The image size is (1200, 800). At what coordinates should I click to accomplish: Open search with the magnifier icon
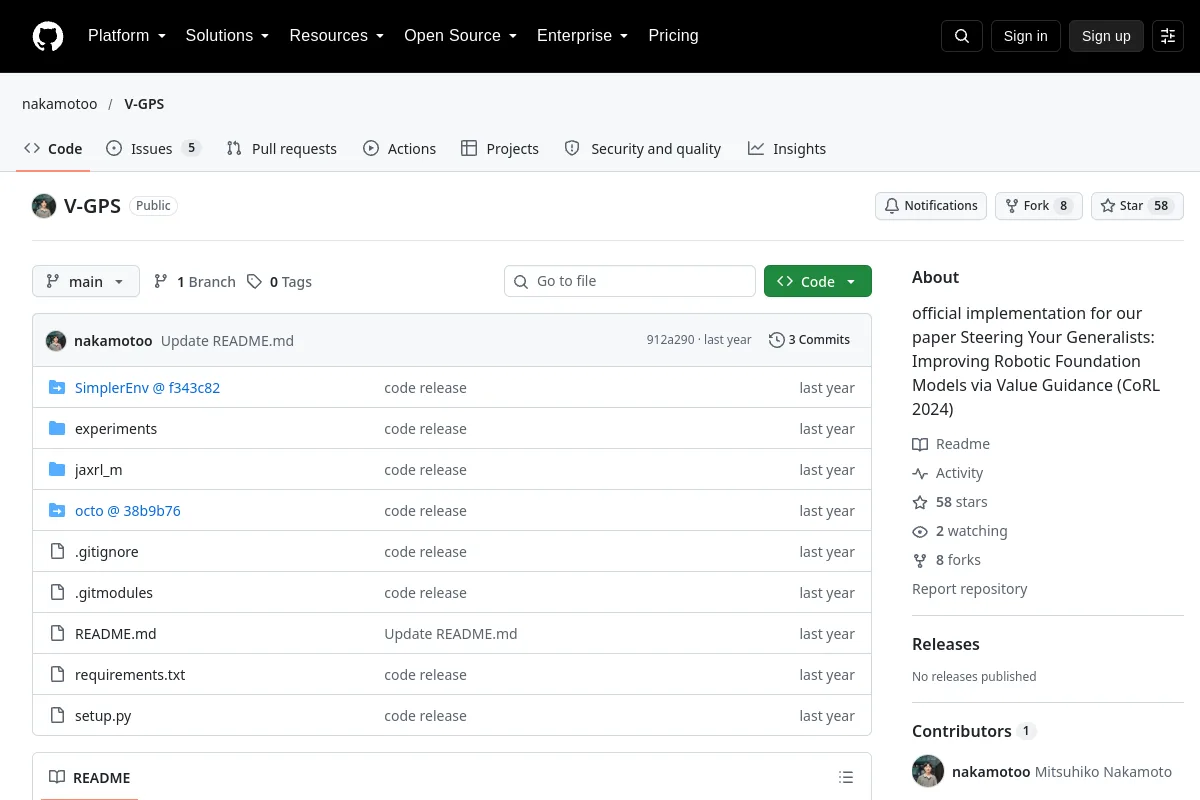[x=962, y=36]
